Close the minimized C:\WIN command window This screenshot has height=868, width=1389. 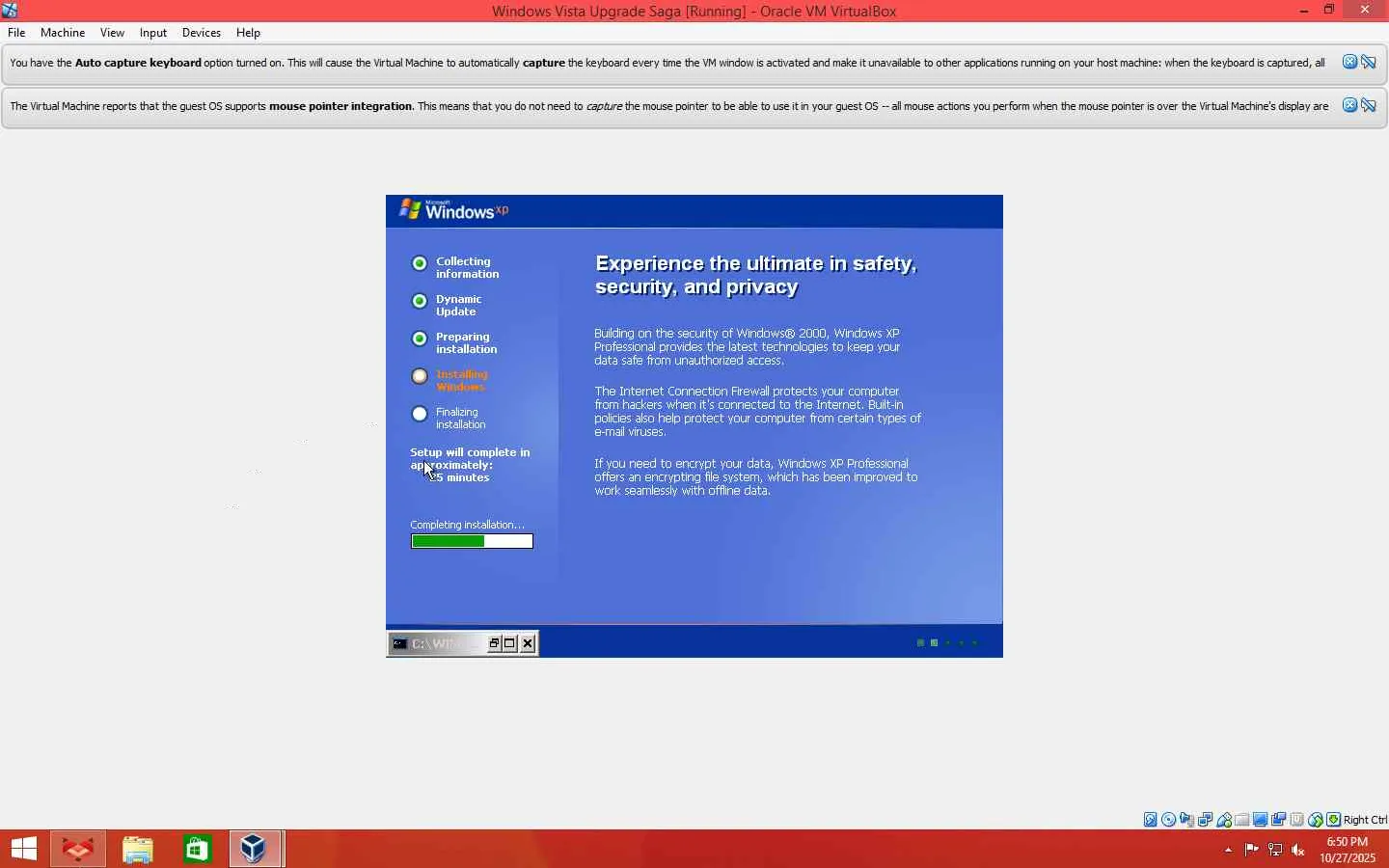528,643
